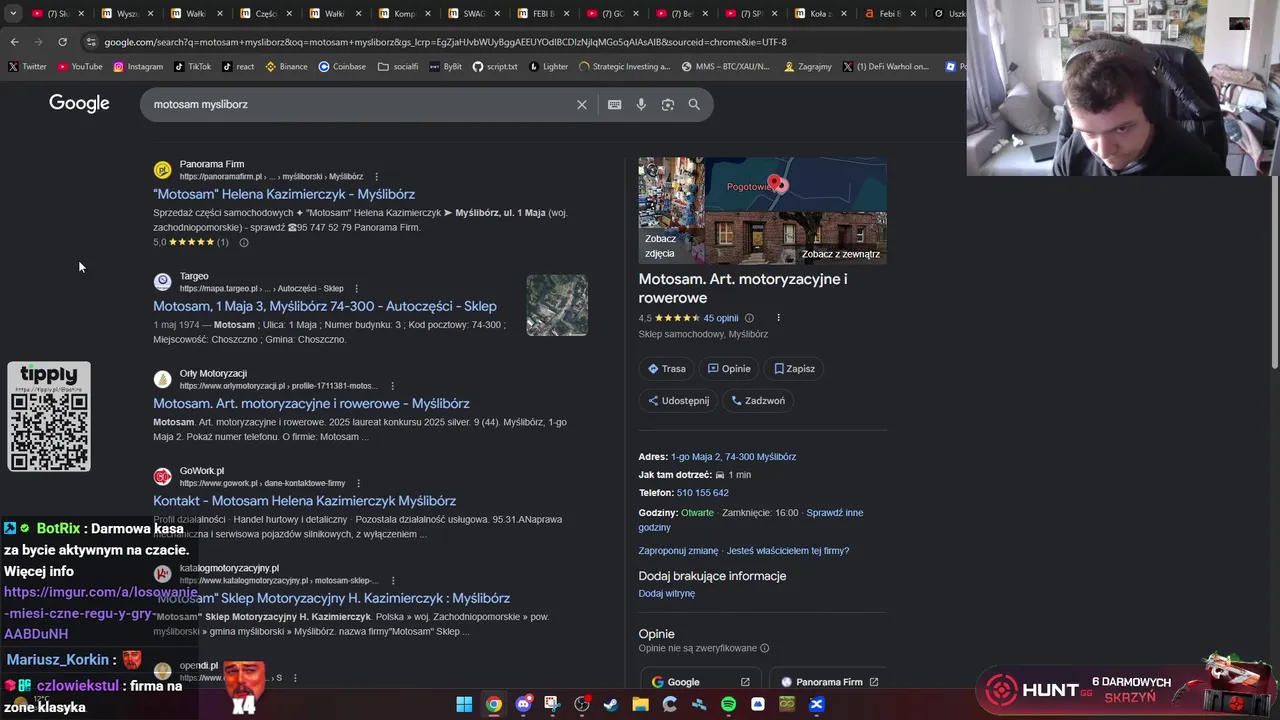
Task: Click the Dodaj witrynę link
Action: pyautogui.click(x=667, y=594)
